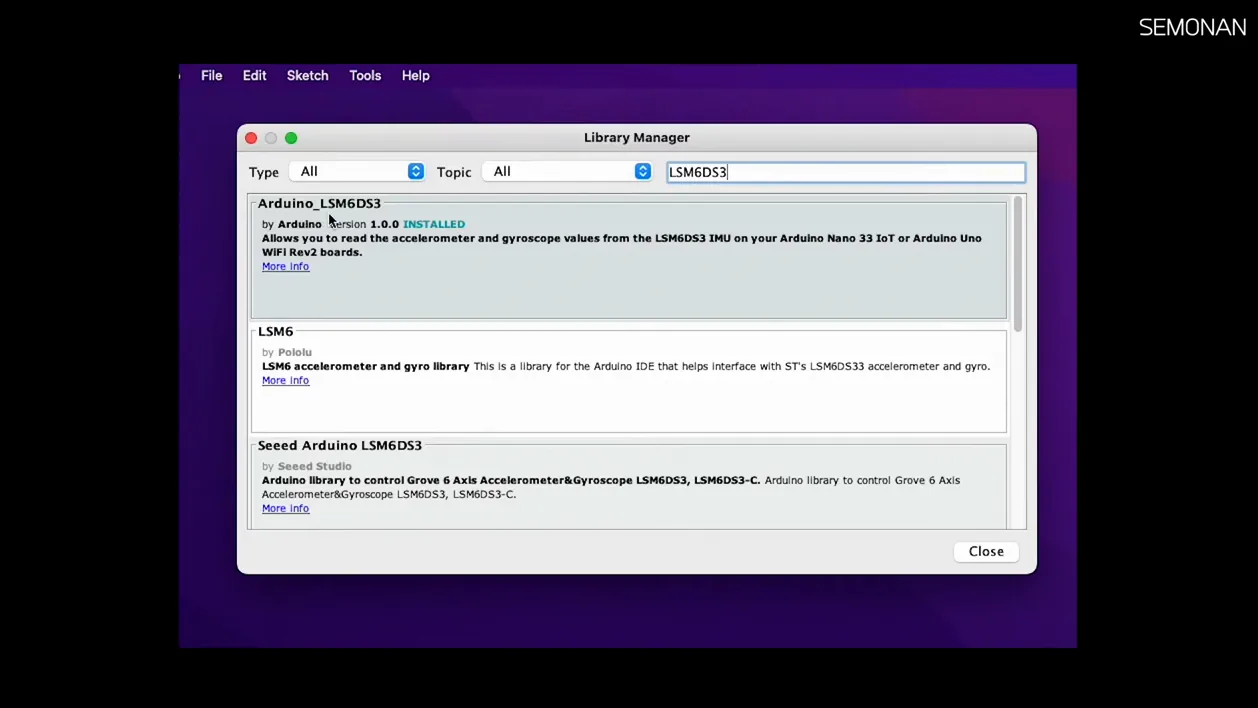Click the Version 1.0.0 label
The image size is (1258, 708).
pyautogui.click(x=364, y=224)
